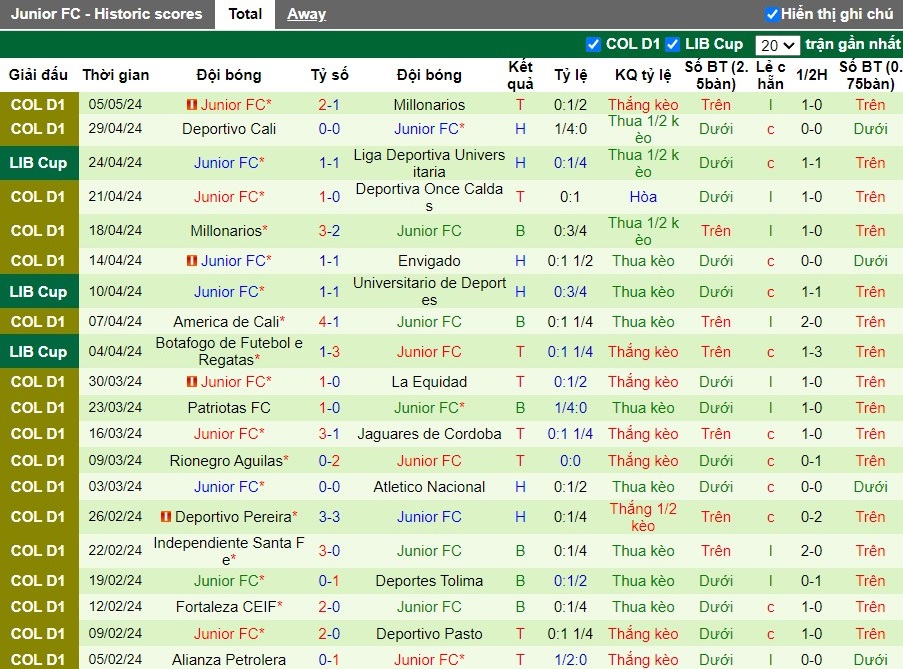Open Universitario de Deportes team link
The image size is (903, 669).
click(429, 291)
